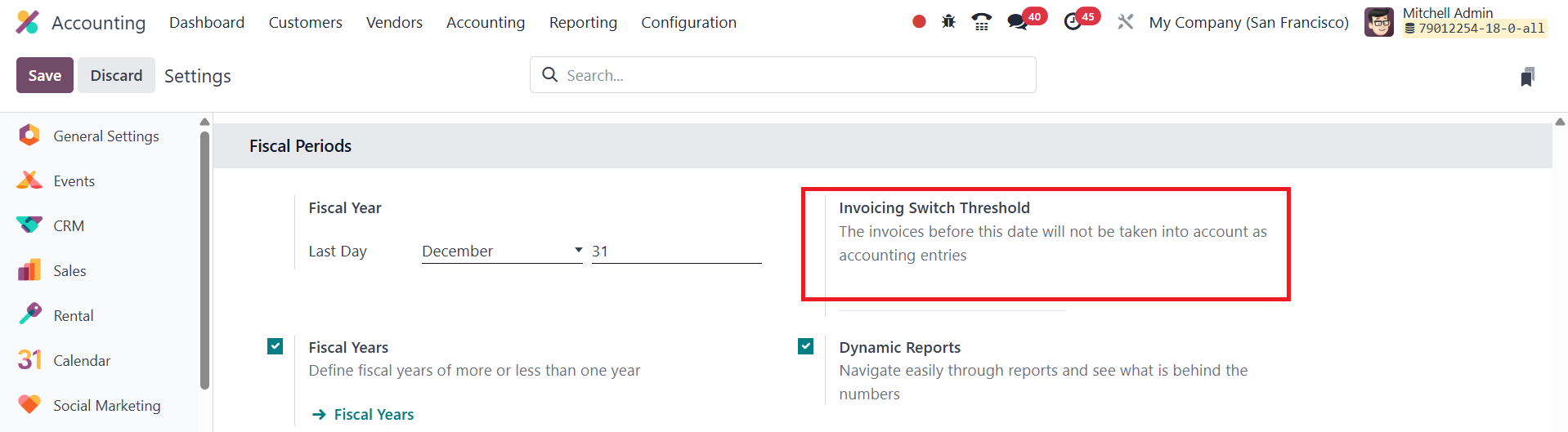
Task: Click the Accounting app logo icon
Action: pyautogui.click(x=28, y=22)
